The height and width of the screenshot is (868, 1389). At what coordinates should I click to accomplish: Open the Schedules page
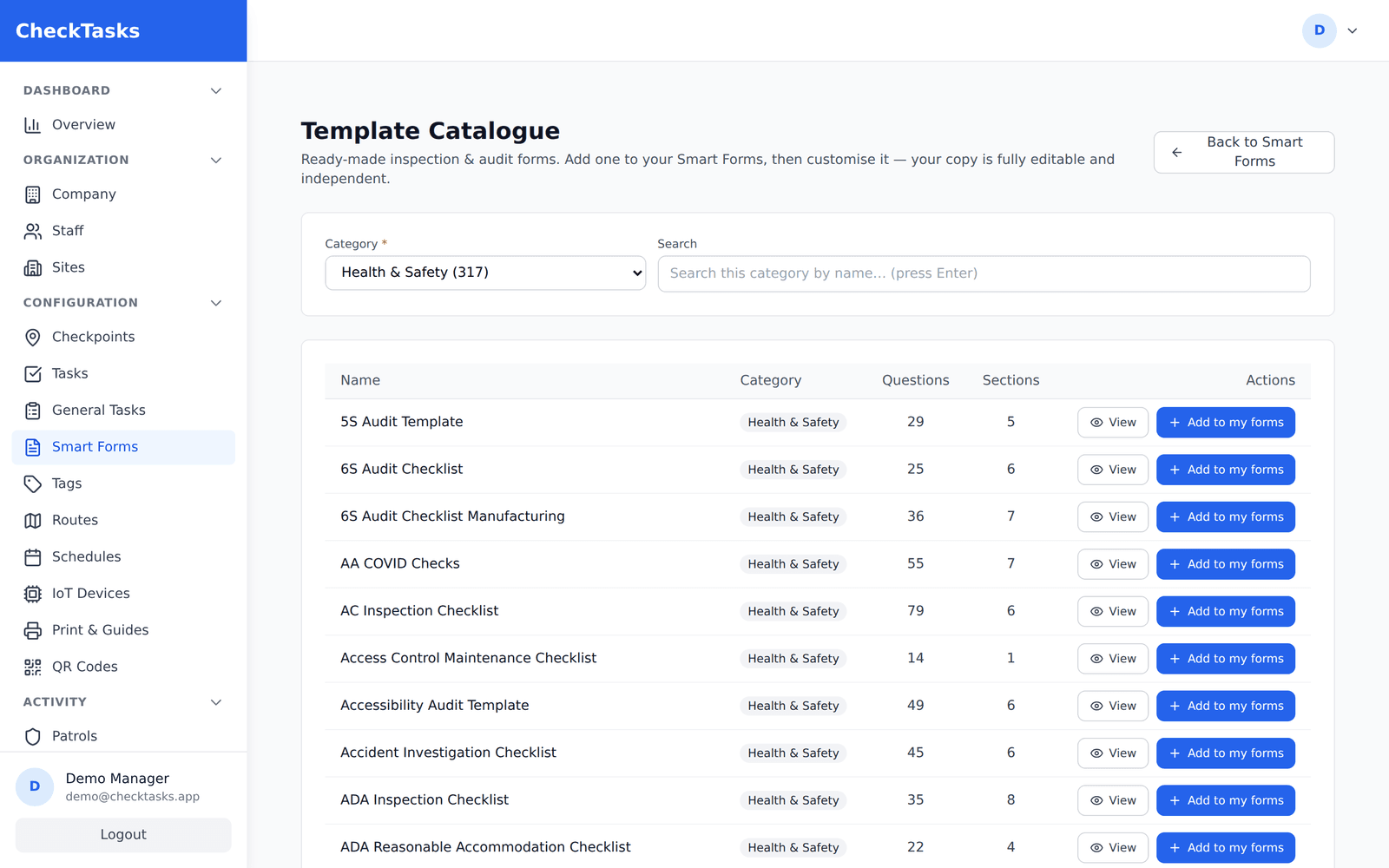(123, 557)
